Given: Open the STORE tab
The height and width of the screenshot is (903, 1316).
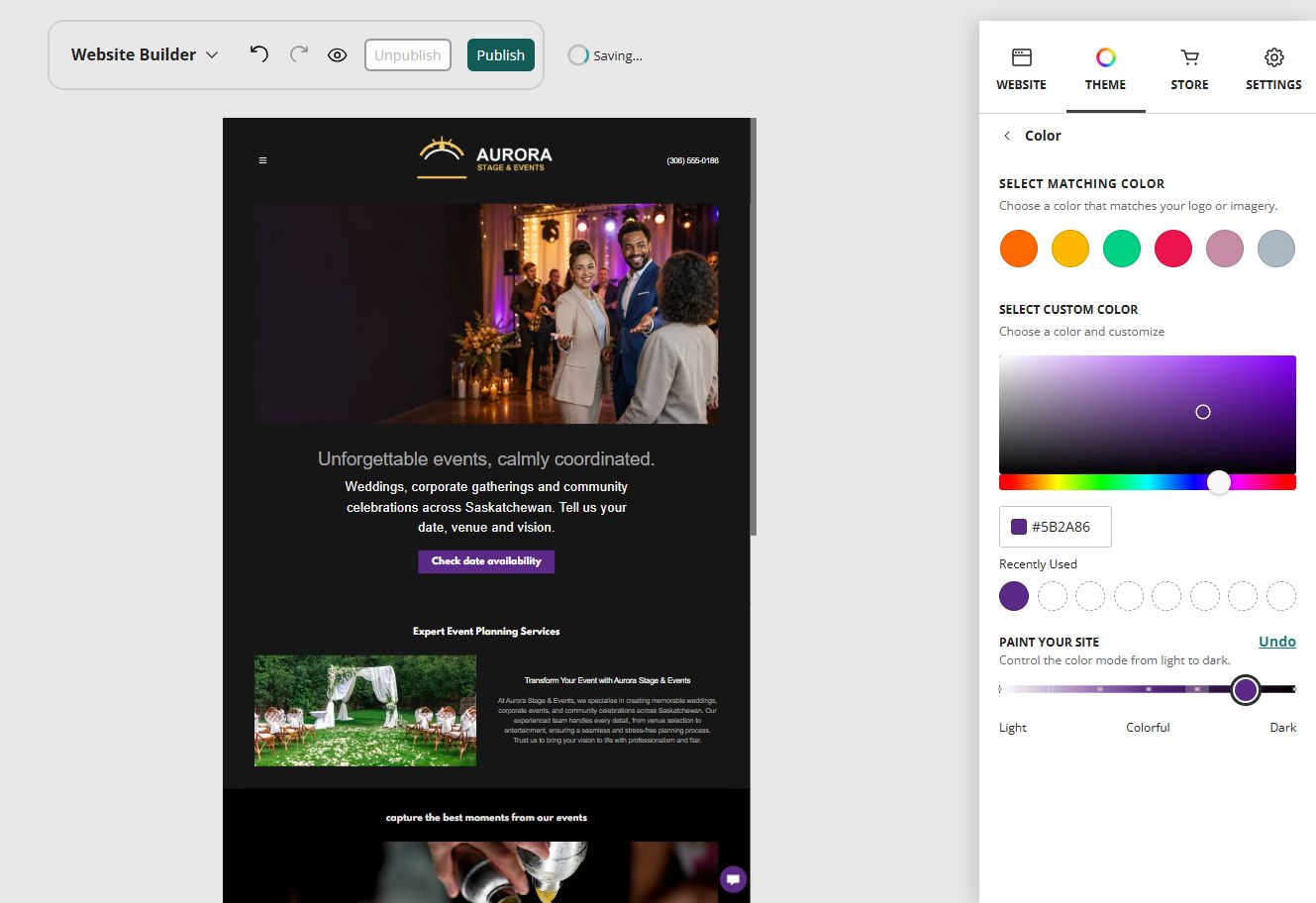Looking at the screenshot, I should point(1189,68).
